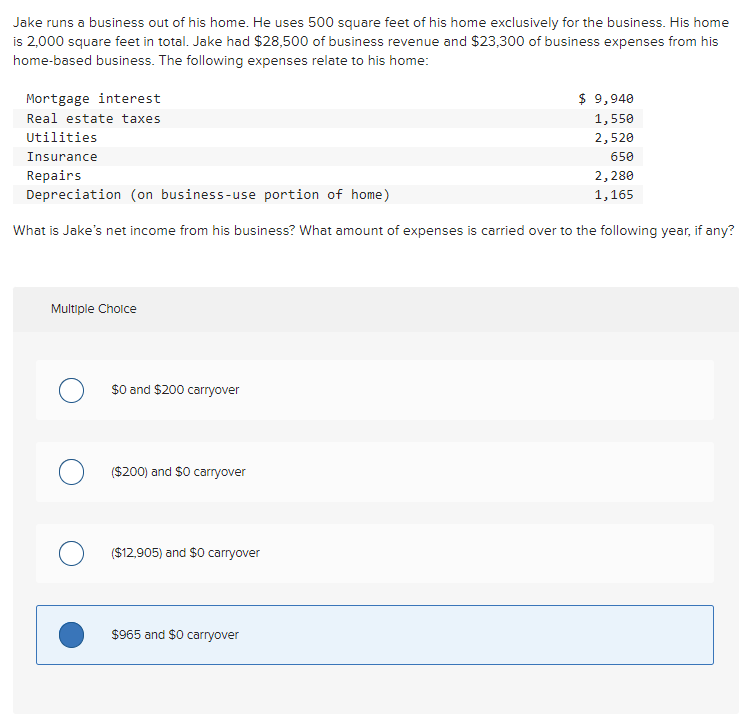Click the 1,165 depreciation amount
The width and height of the screenshot is (755, 722).
[x=614, y=195]
